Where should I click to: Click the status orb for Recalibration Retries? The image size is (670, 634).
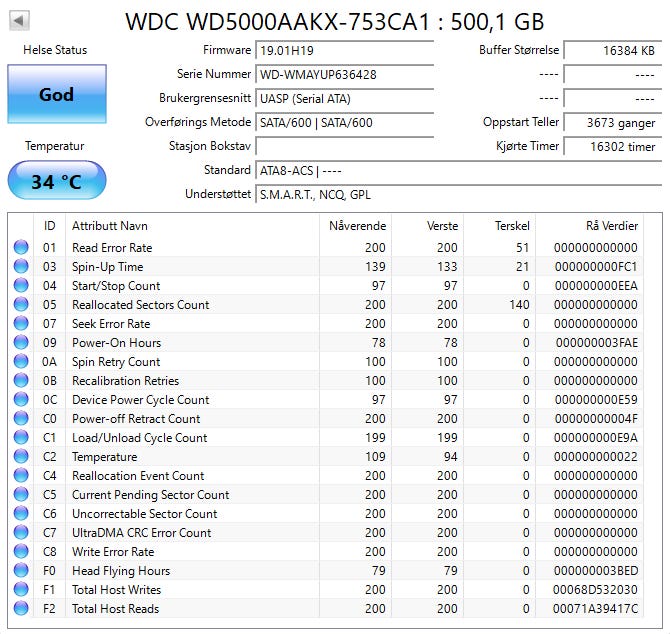21,380
